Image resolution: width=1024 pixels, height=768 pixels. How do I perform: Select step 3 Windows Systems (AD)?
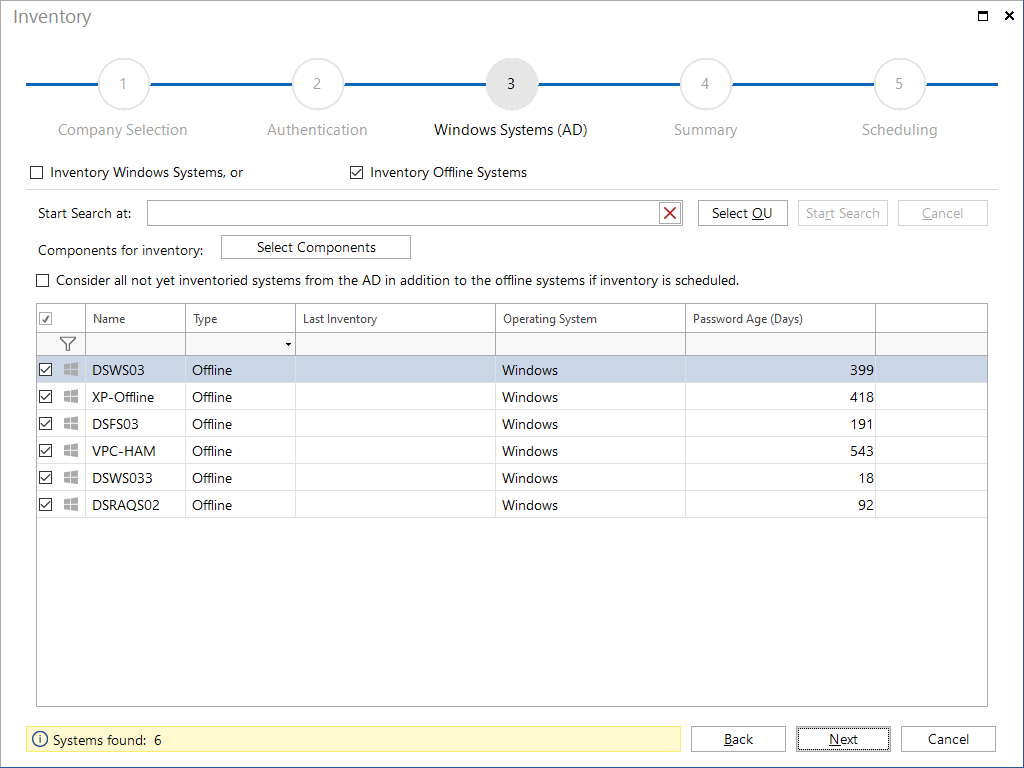coord(511,84)
